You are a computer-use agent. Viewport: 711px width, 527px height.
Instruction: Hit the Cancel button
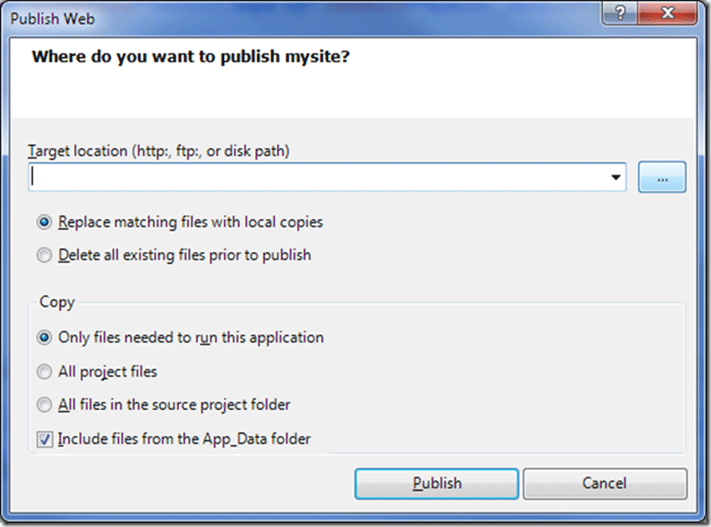(x=604, y=483)
